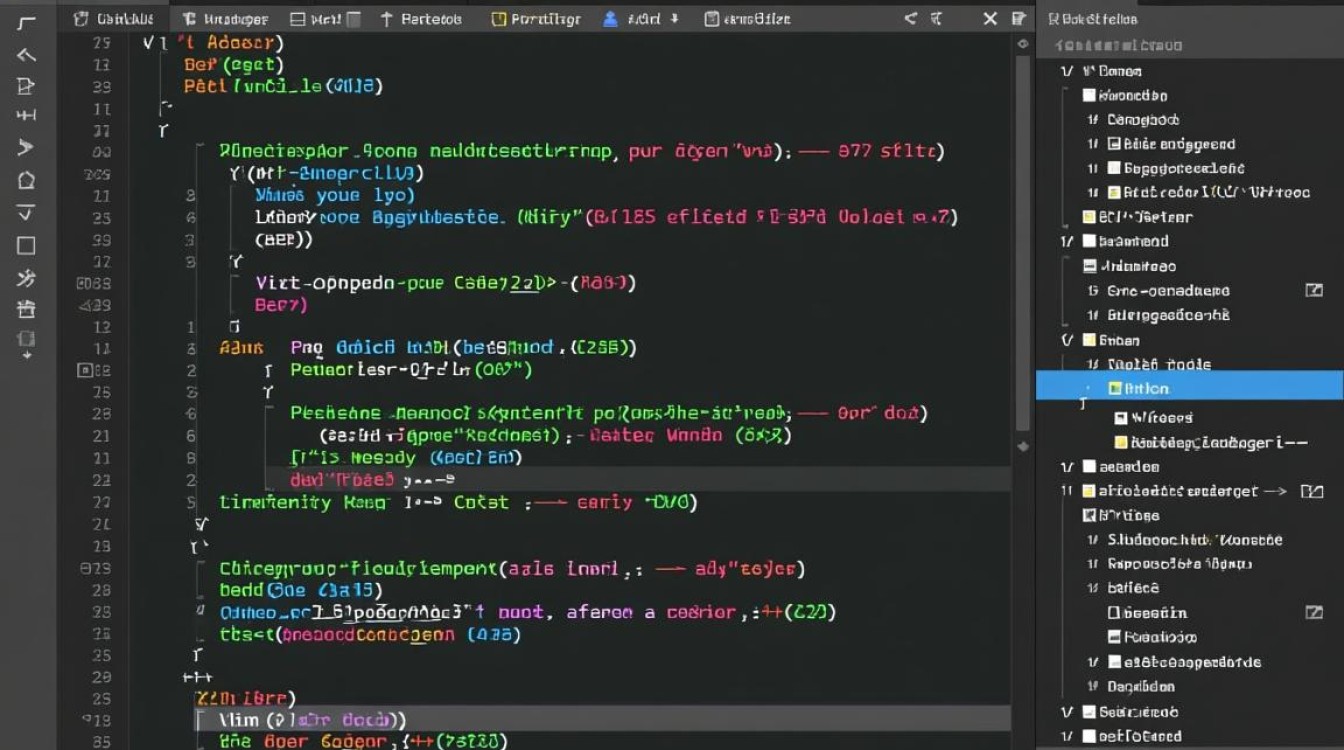1344x750 pixels.
Task: Click the corner-bracket icon atop the left sidebar
Action: click(x=26, y=23)
